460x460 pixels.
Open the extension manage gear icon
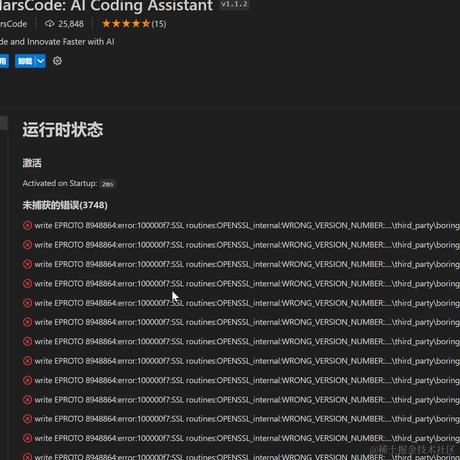tap(57, 61)
